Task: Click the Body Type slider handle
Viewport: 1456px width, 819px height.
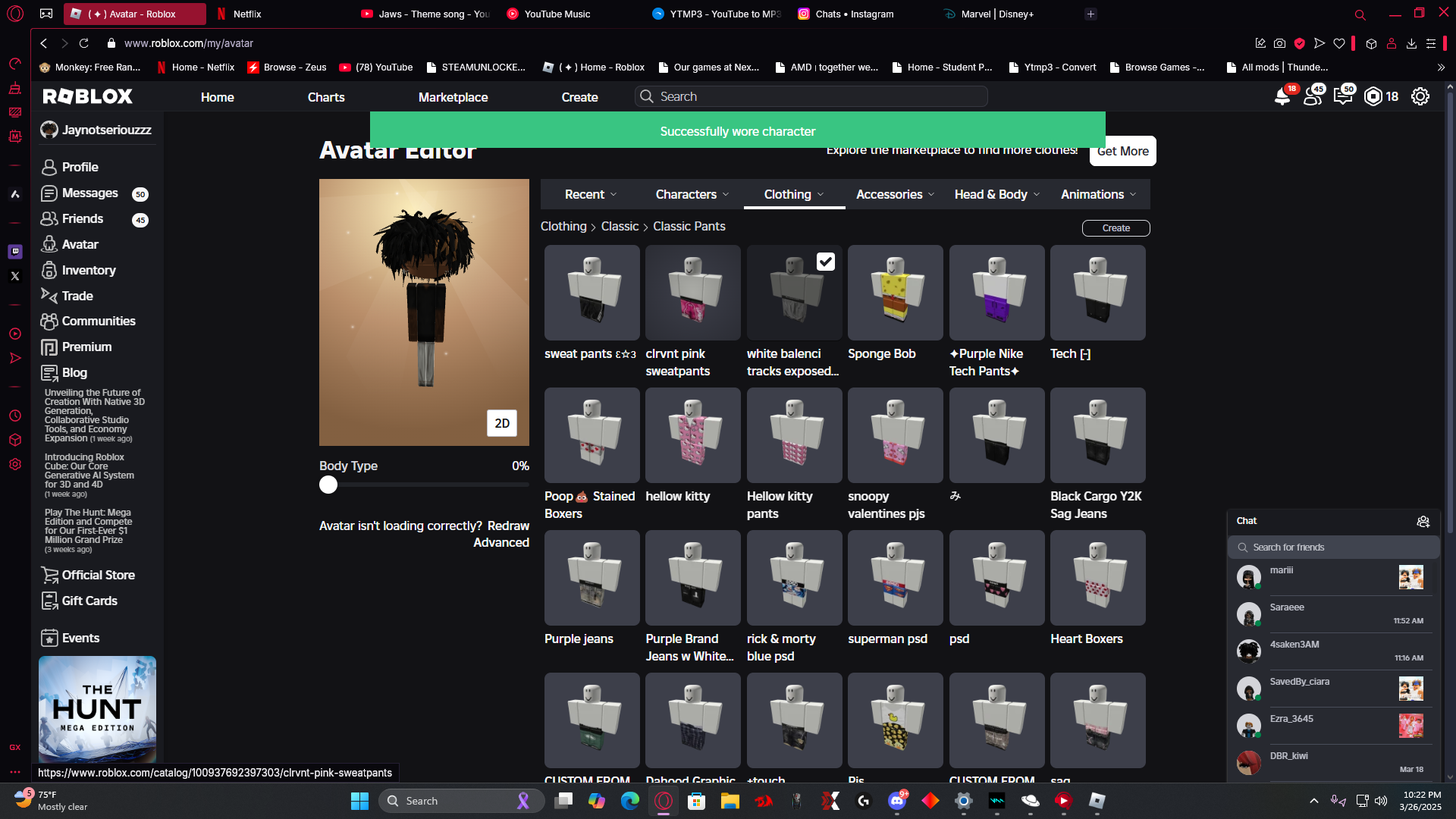Action: coord(328,485)
